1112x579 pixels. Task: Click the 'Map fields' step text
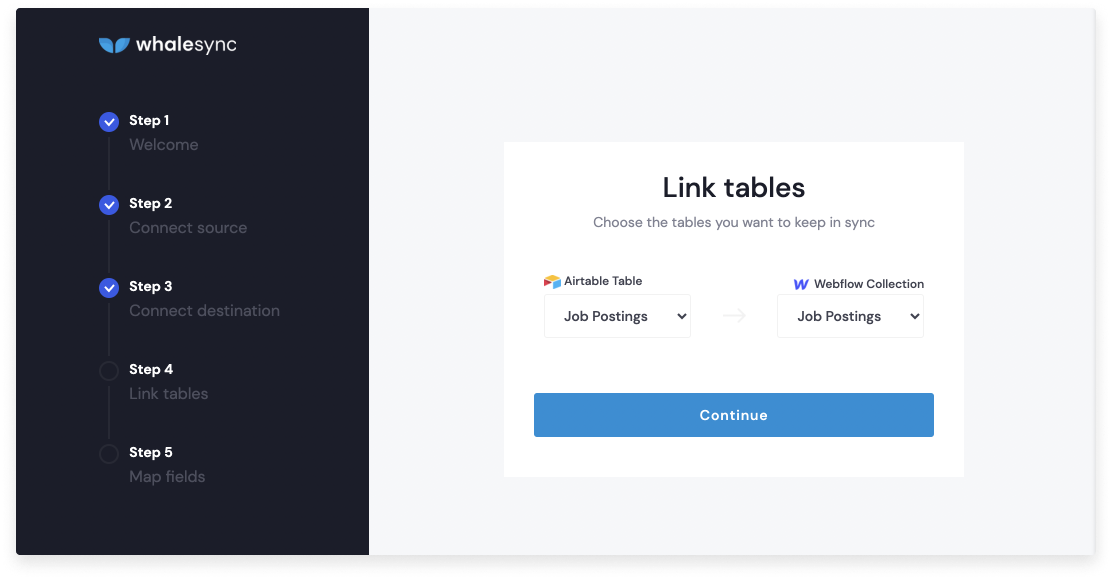click(167, 477)
